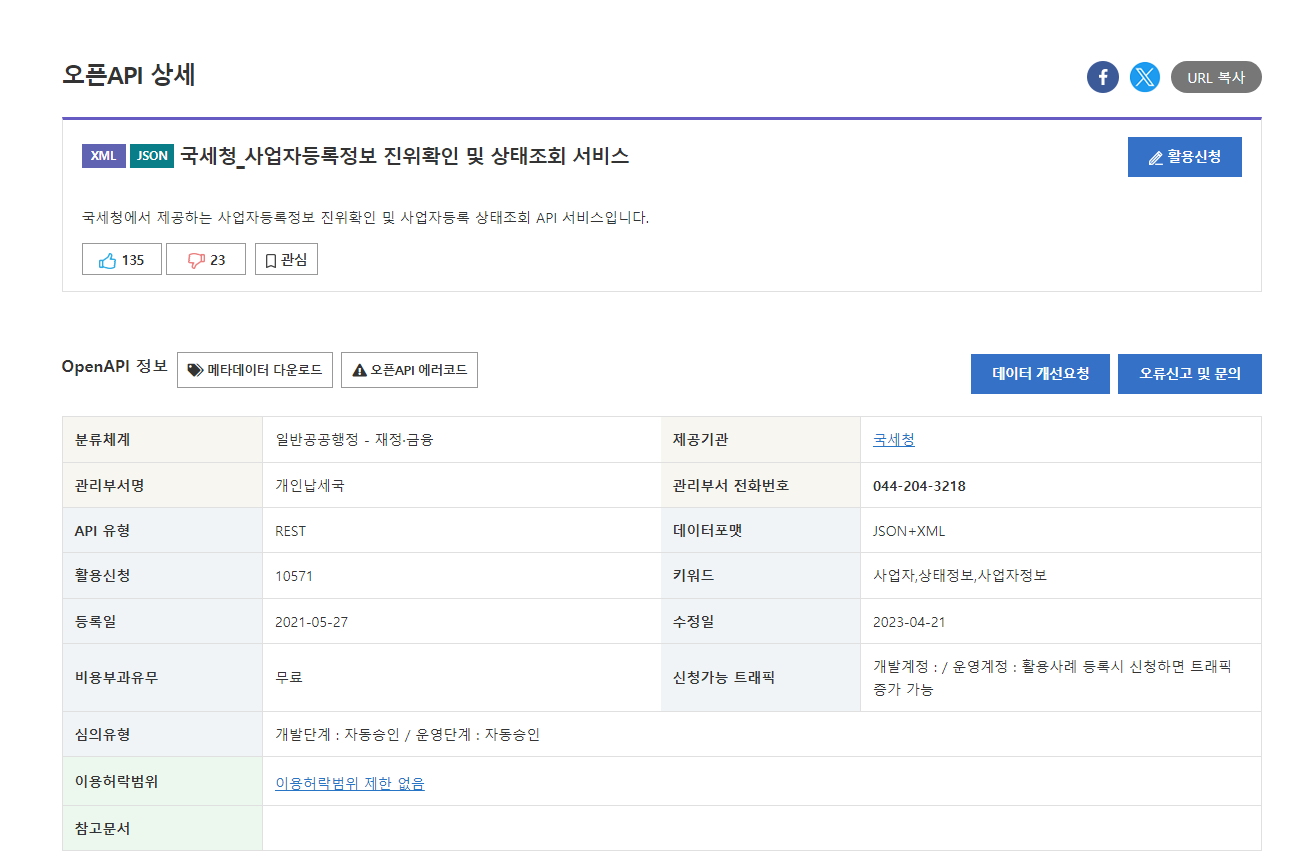Click the 심의유형 auto-approval value text

tap(408, 735)
